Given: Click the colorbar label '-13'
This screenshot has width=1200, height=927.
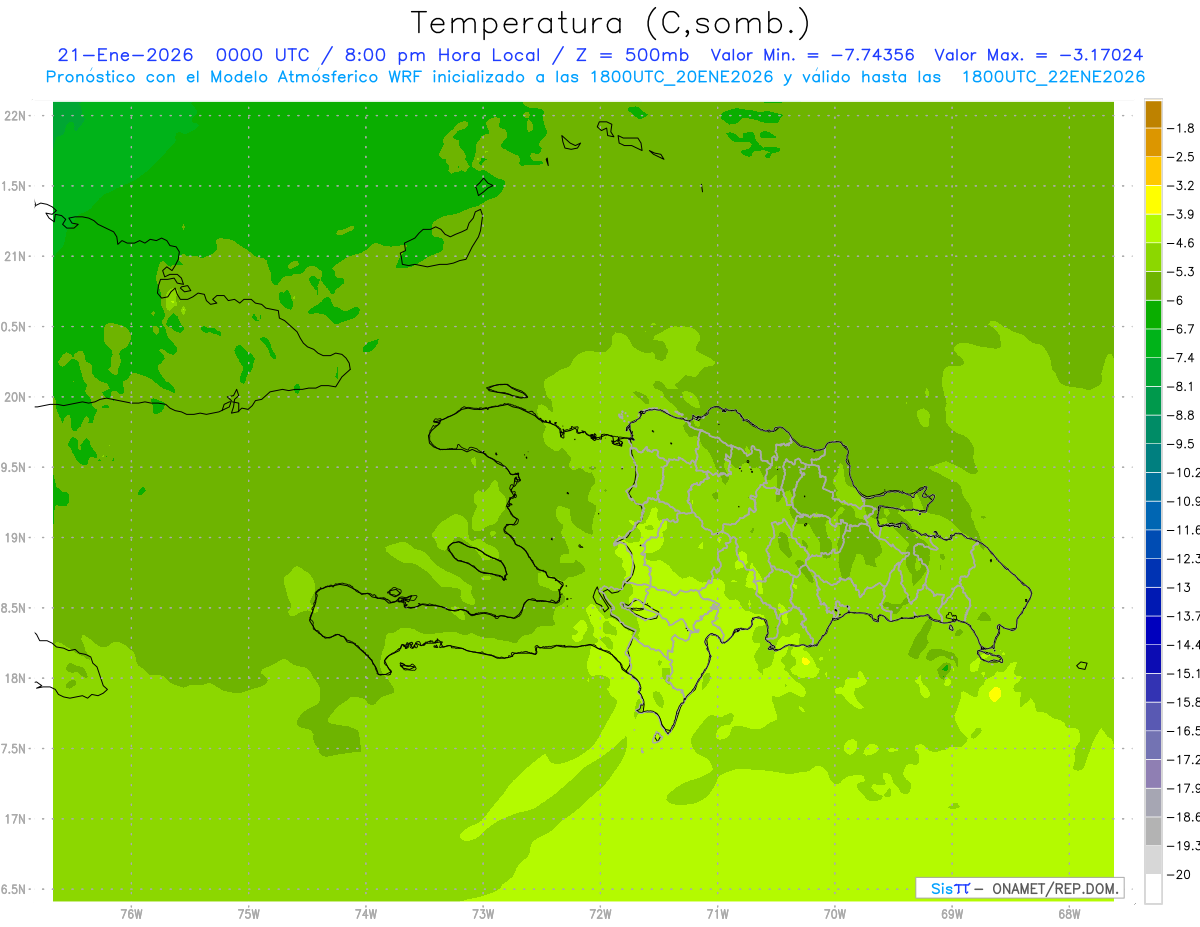Looking at the screenshot, I should [x=1180, y=588].
